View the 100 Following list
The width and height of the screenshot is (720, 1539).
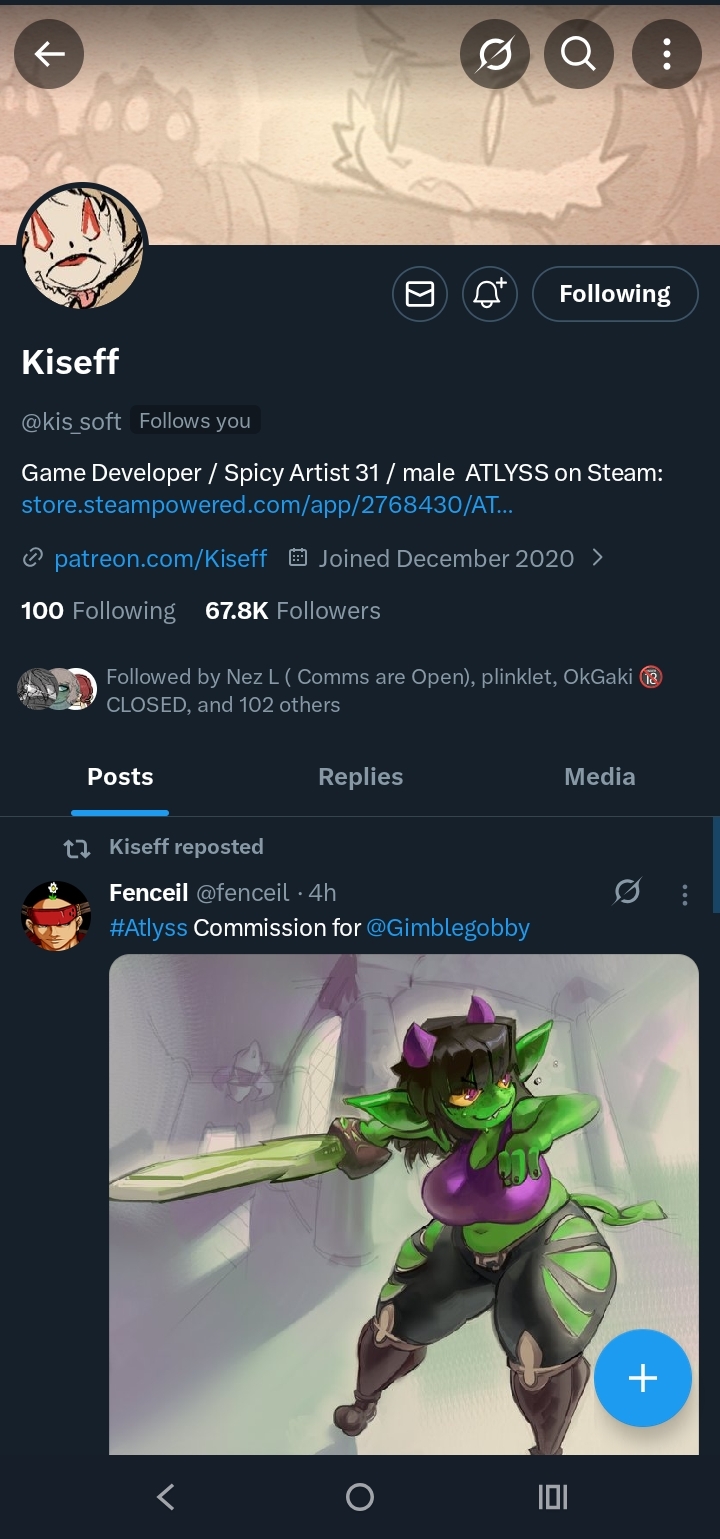[x=98, y=611]
